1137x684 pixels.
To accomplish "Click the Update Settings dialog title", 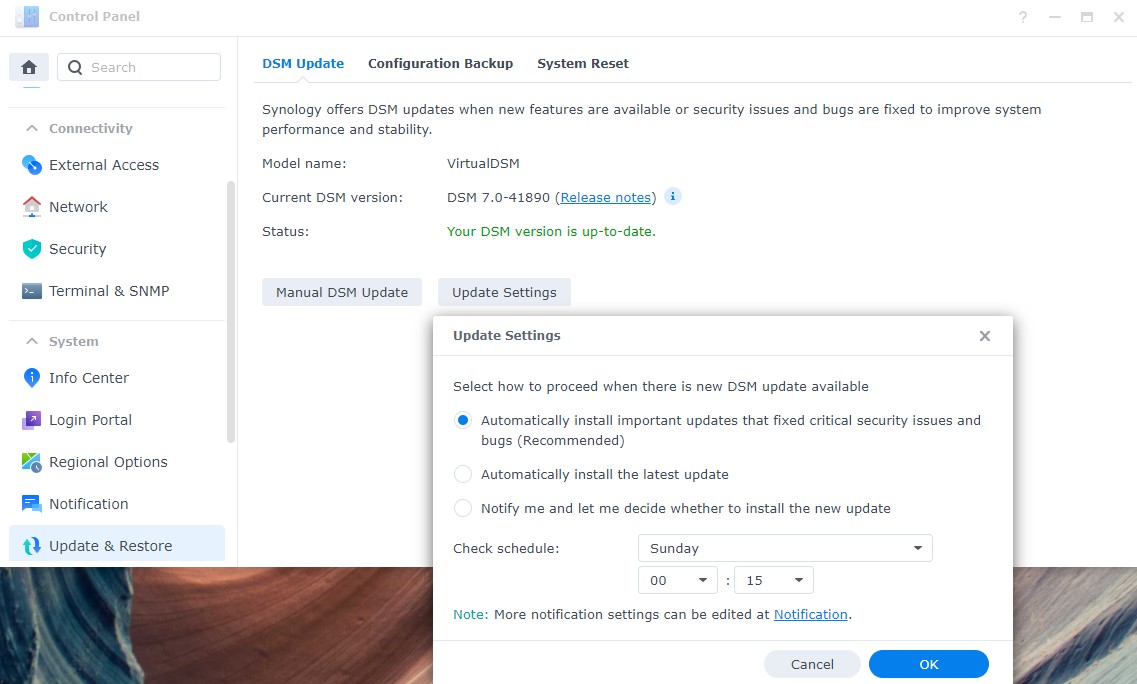I will pos(507,336).
